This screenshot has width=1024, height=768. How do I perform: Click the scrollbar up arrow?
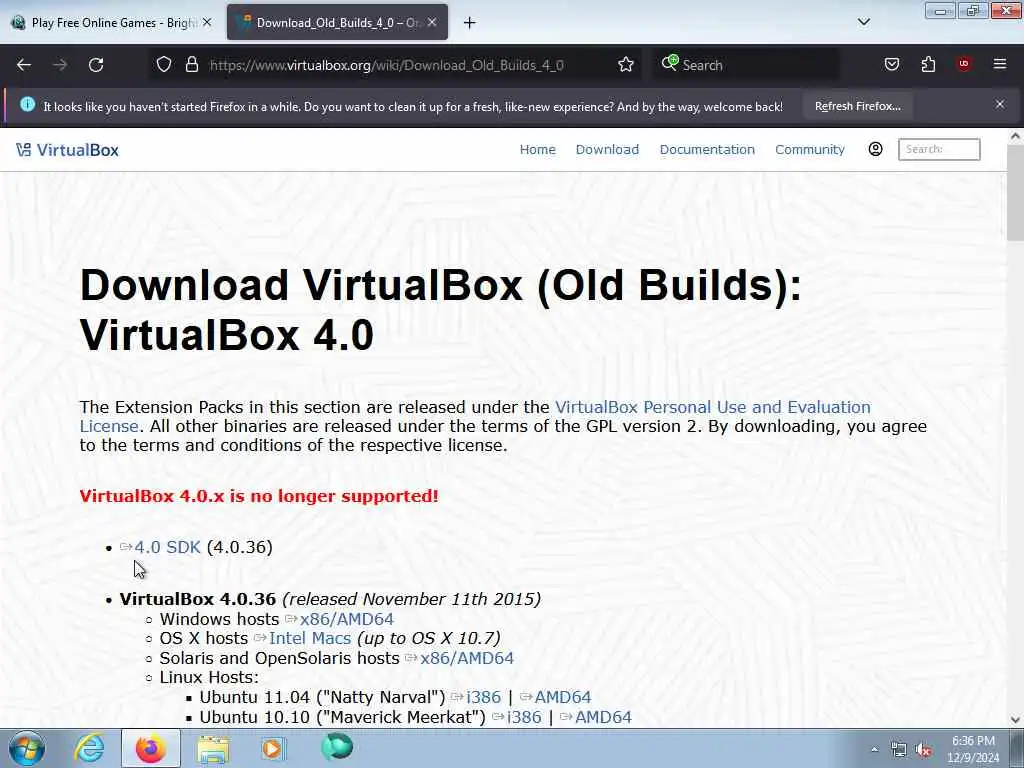coord(1015,136)
